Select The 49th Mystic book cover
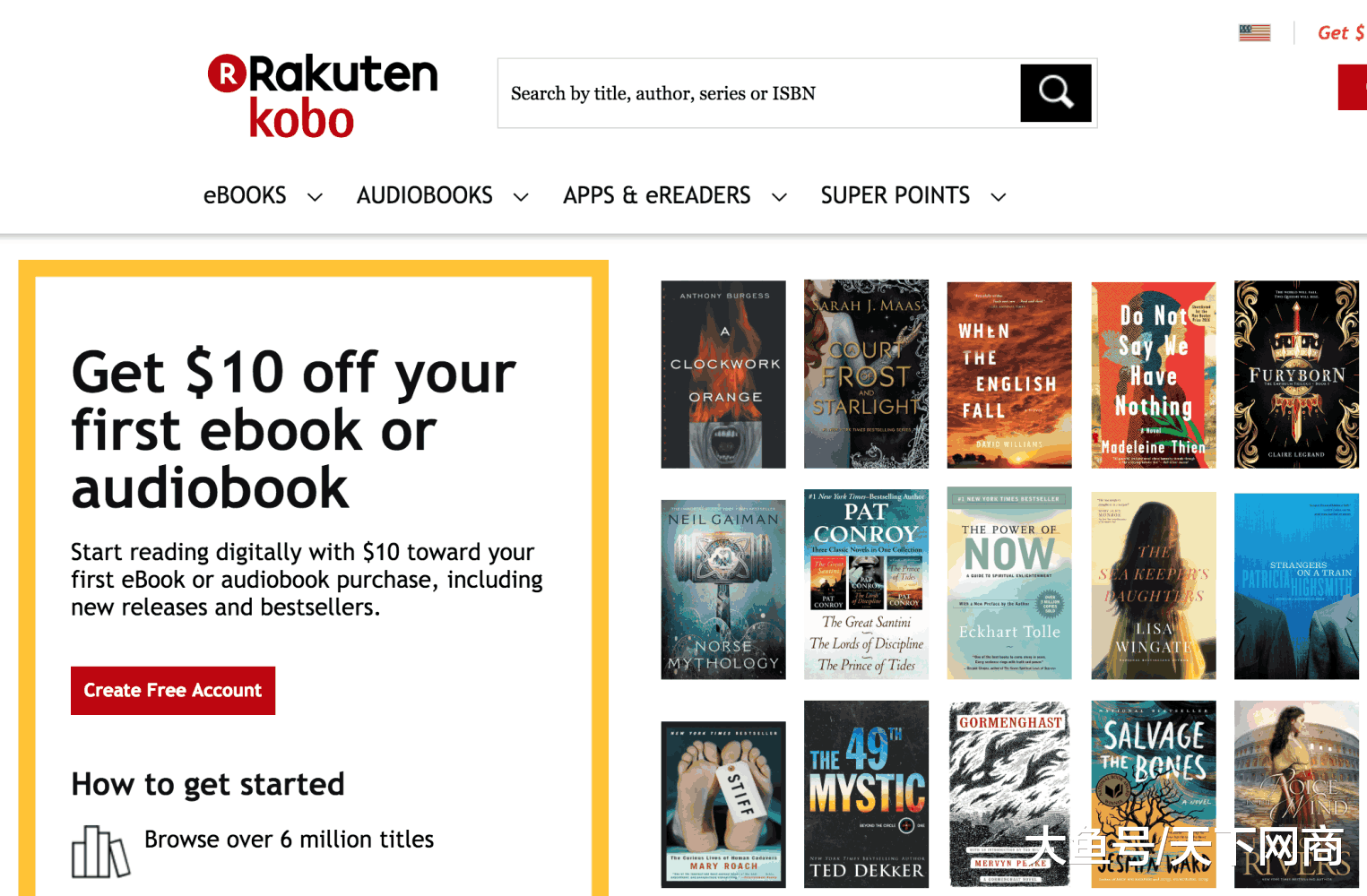The image size is (1367, 896). [x=866, y=795]
